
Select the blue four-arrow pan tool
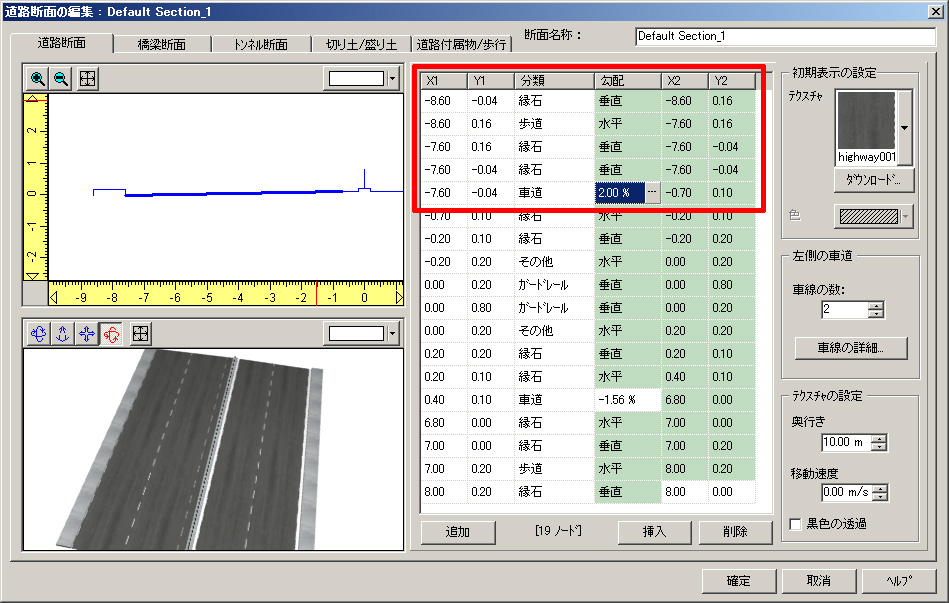click(85, 334)
